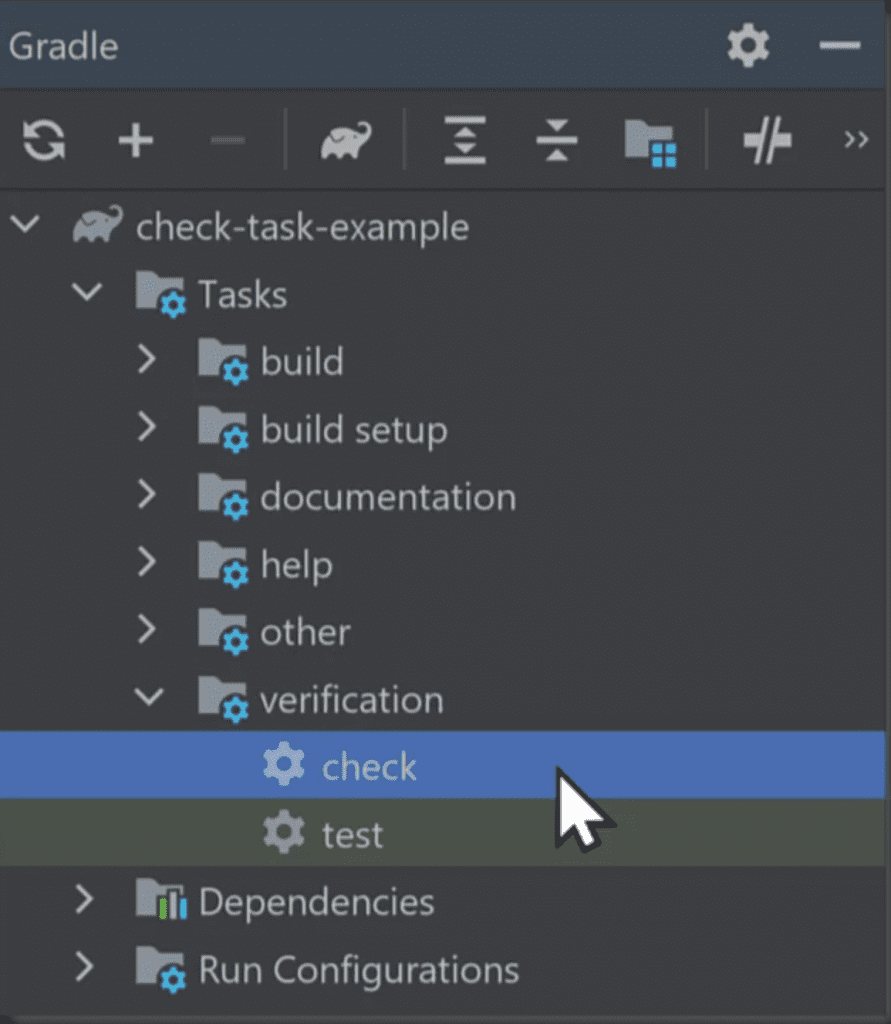The image size is (891, 1024).
Task: Expand the Dependencies node
Action: pyautogui.click(x=85, y=901)
